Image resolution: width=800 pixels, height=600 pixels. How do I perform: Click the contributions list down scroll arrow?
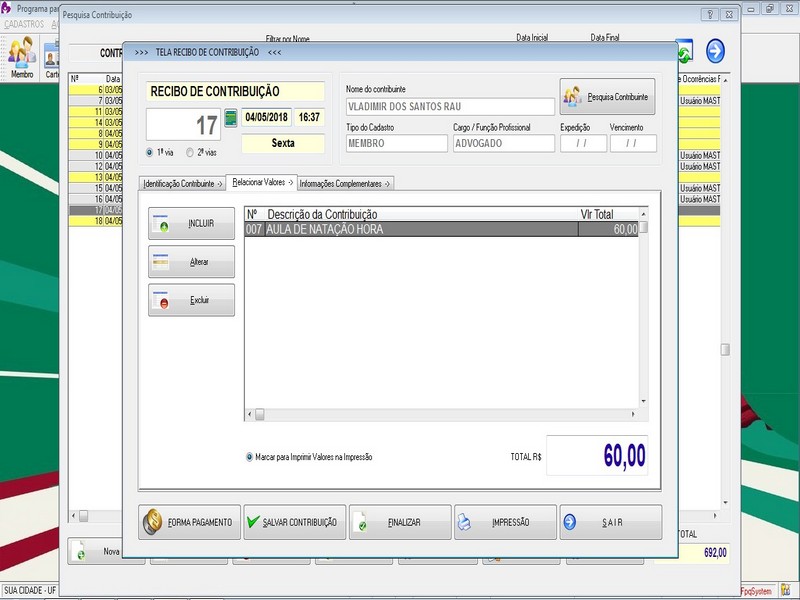(643, 402)
